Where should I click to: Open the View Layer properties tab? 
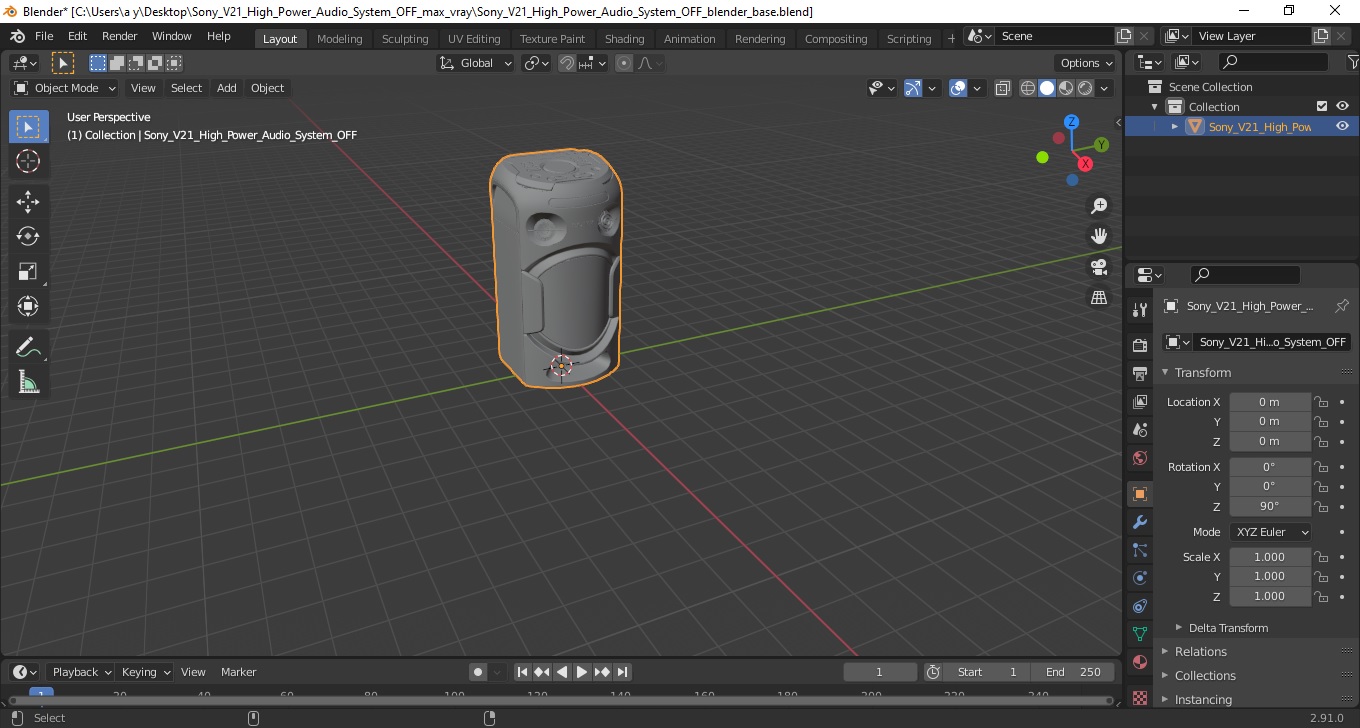[1139, 402]
